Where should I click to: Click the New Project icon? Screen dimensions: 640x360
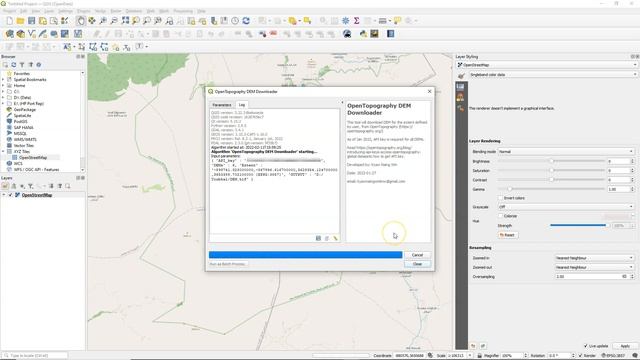coord(9,21)
